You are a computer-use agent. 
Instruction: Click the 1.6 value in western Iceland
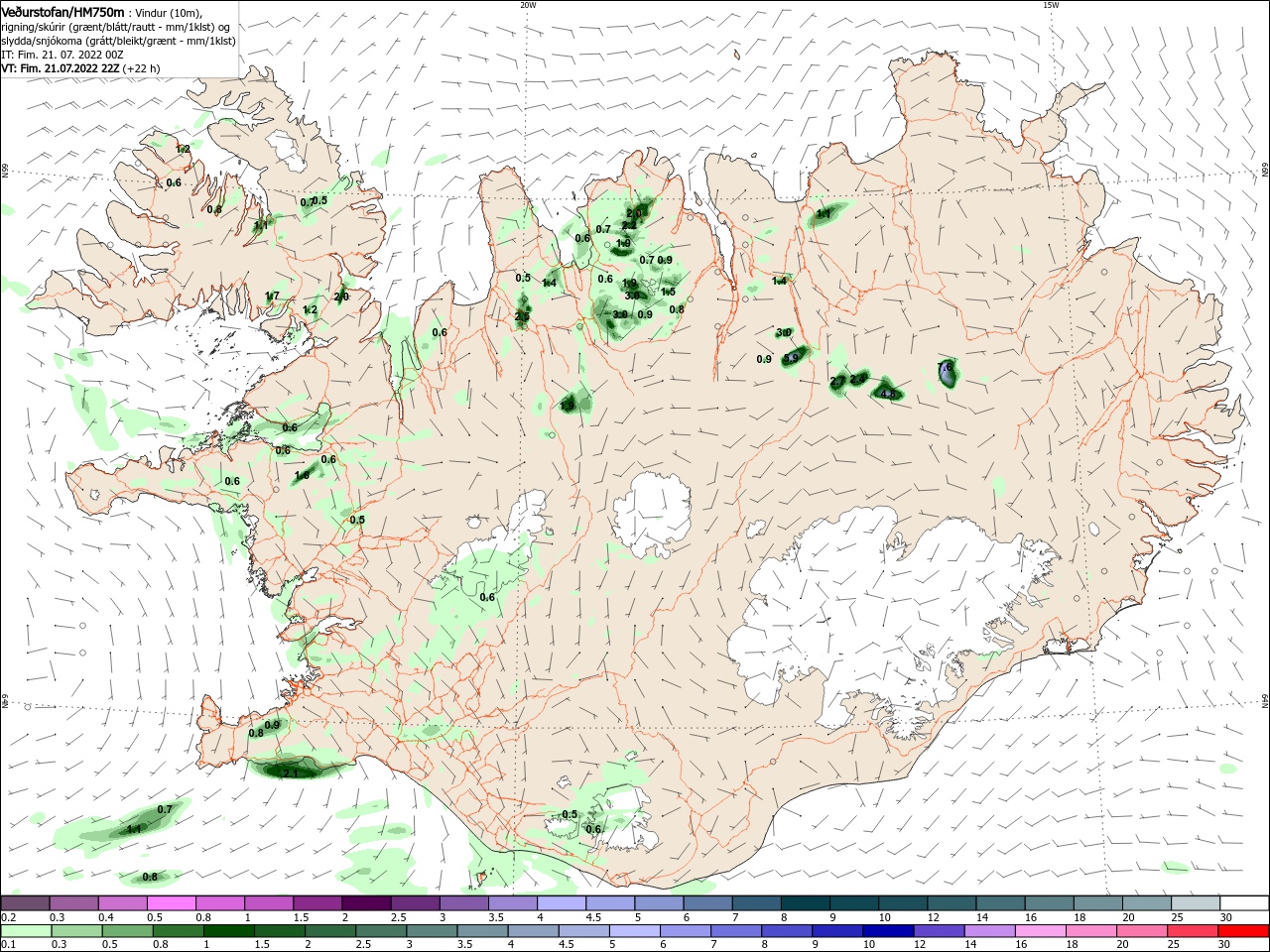click(302, 475)
